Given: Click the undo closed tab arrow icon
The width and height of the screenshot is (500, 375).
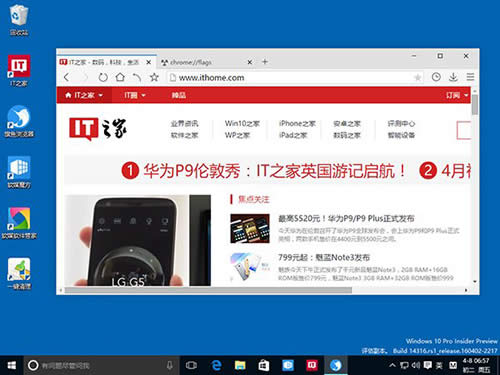Looking at the screenshot, I should click(137, 77).
